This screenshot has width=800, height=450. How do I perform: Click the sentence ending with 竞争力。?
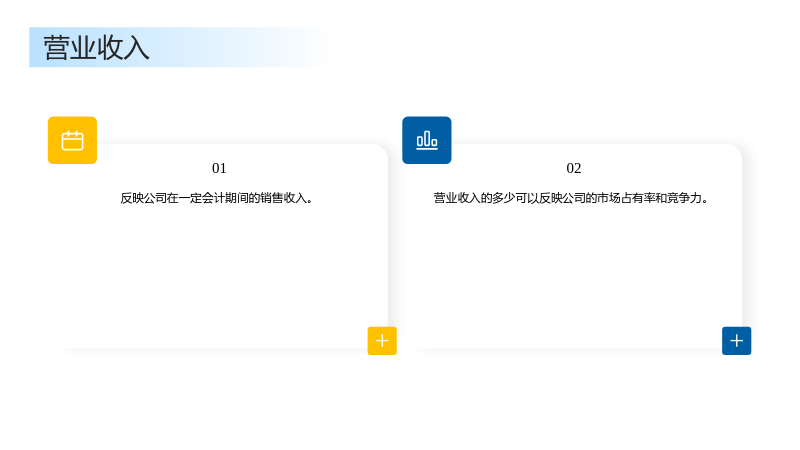click(572, 198)
